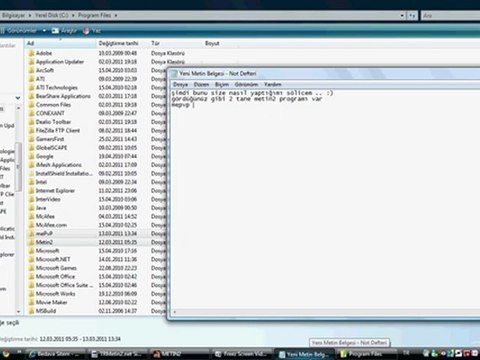480x360 pixels.
Task: Select the Application Updater folder icon
Action: (31, 62)
